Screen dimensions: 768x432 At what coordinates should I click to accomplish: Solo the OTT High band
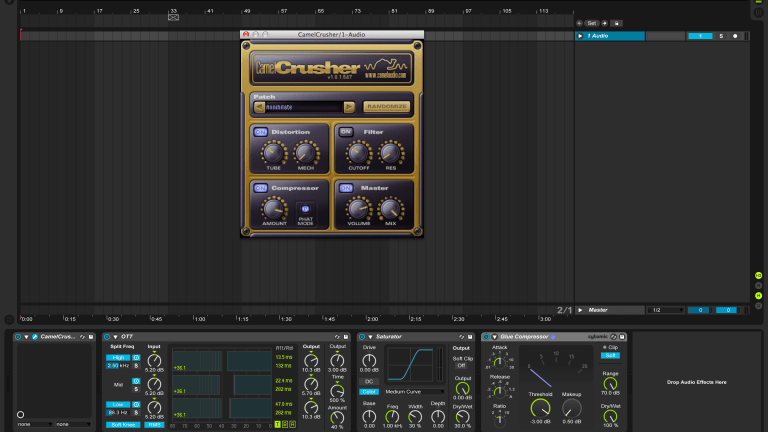[x=136, y=365]
